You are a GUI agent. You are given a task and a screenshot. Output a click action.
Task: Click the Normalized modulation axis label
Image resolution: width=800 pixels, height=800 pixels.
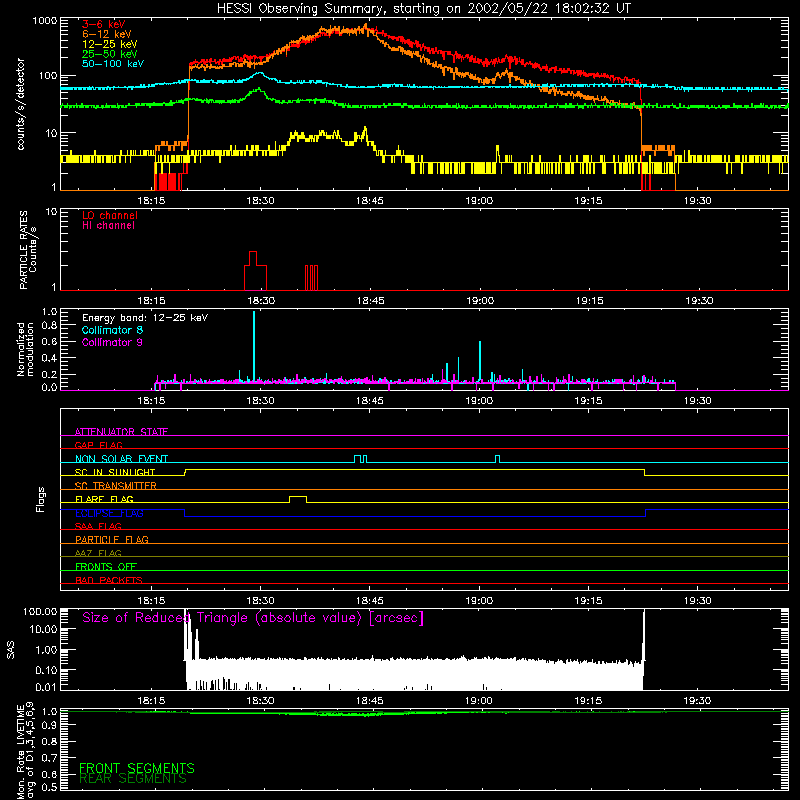pos(25,349)
